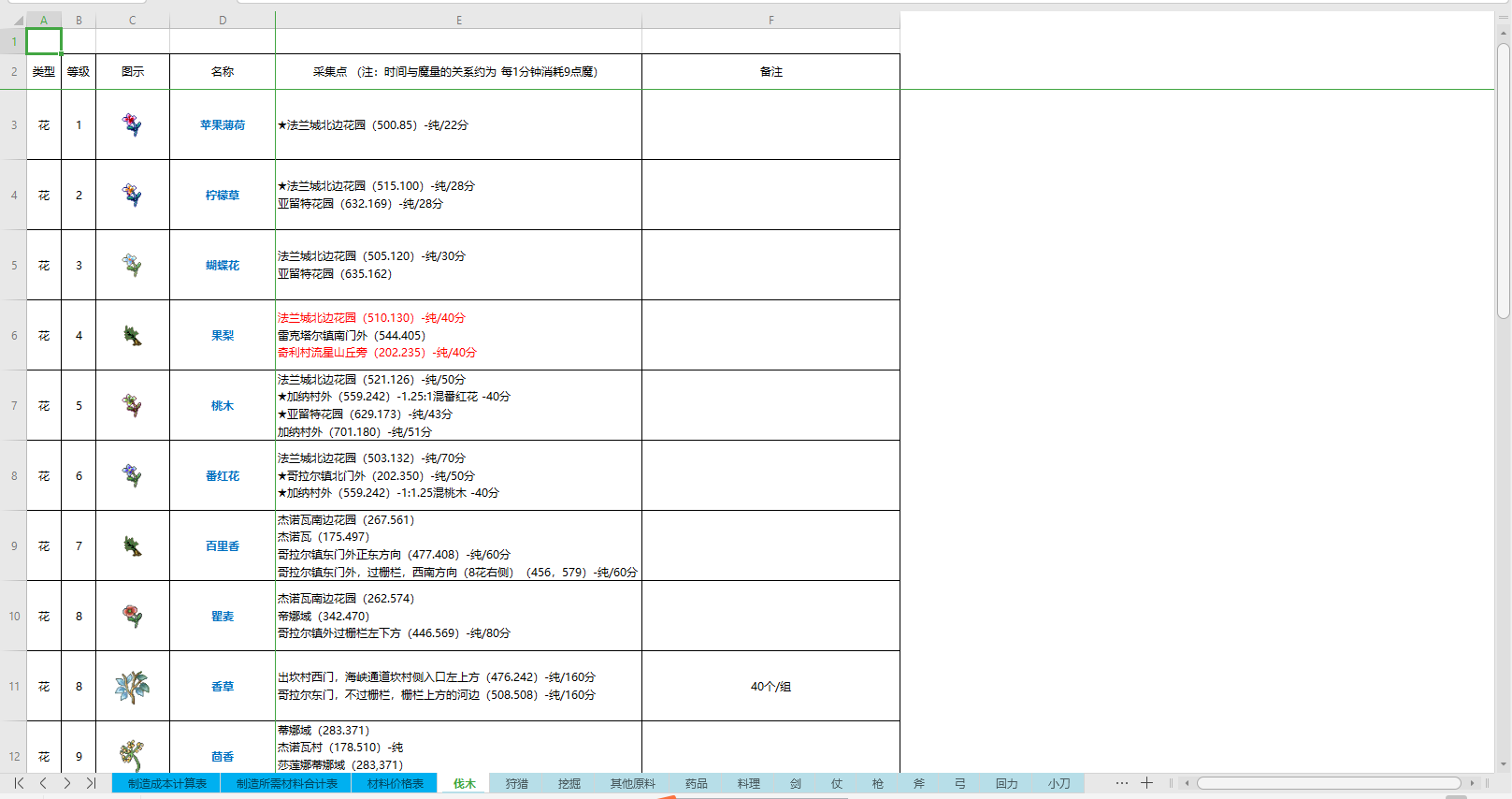The height and width of the screenshot is (799, 1512).
Task: Click the 瞿麦 red flower image
Action: 132,616
